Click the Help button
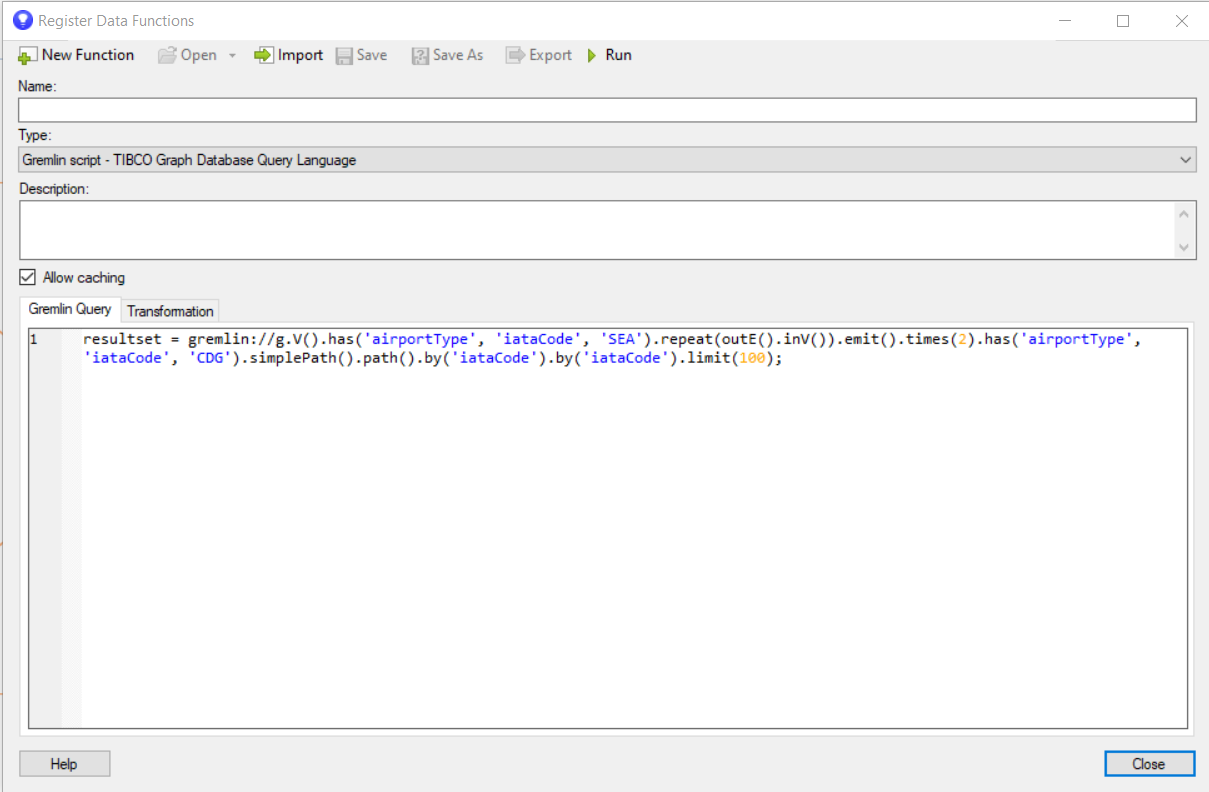This screenshot has width=1209, height=792. click(64, 764)
